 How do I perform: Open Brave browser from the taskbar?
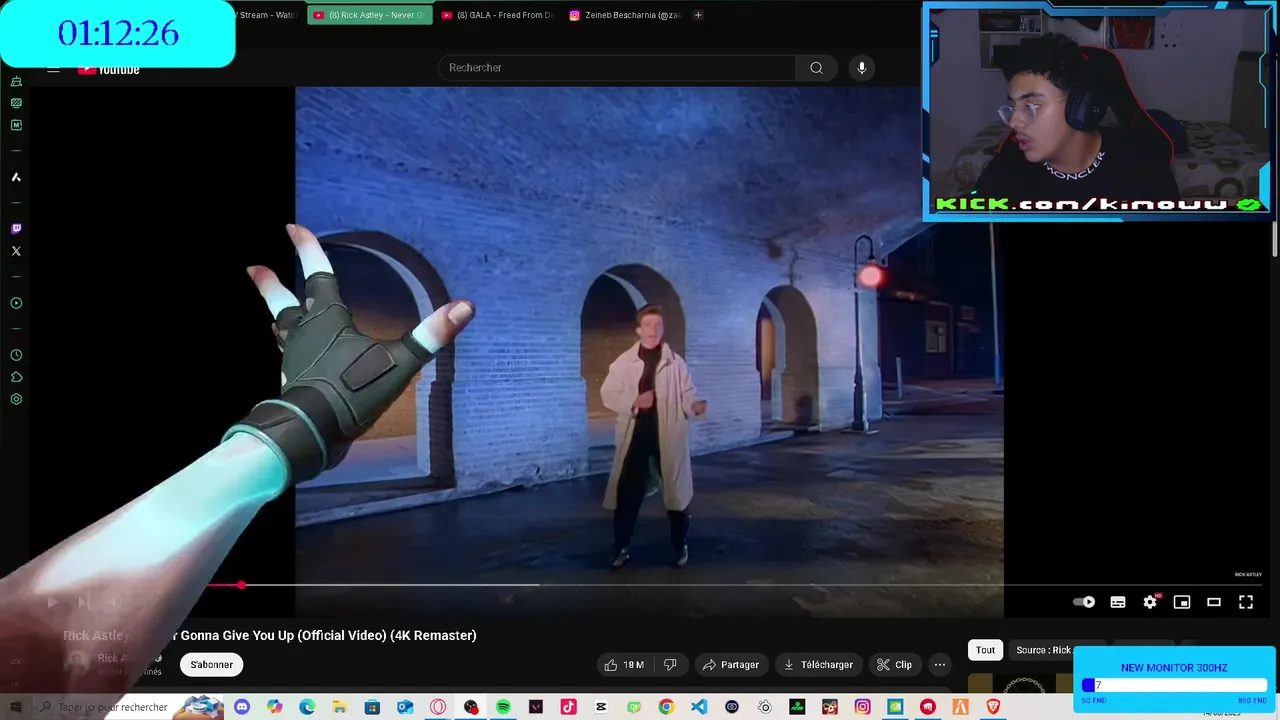(993, 707)
